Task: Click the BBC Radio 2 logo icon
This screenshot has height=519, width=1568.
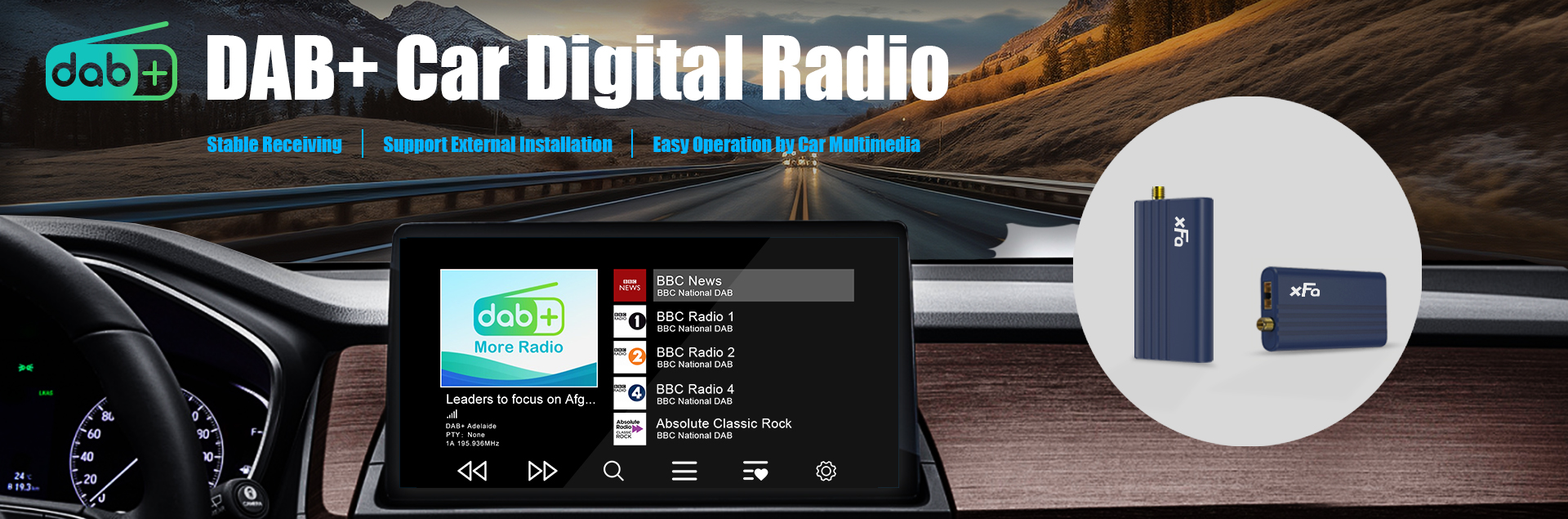Action: (x=630, y=357)
